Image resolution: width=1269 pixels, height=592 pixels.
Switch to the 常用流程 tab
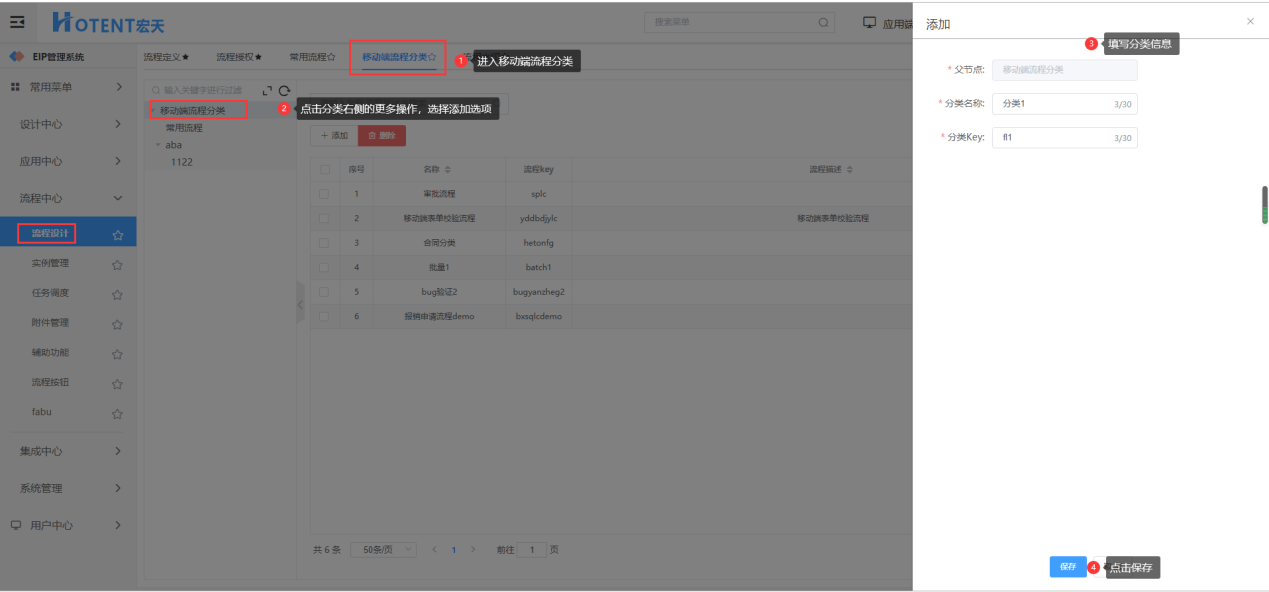click(x=312, y=57)
